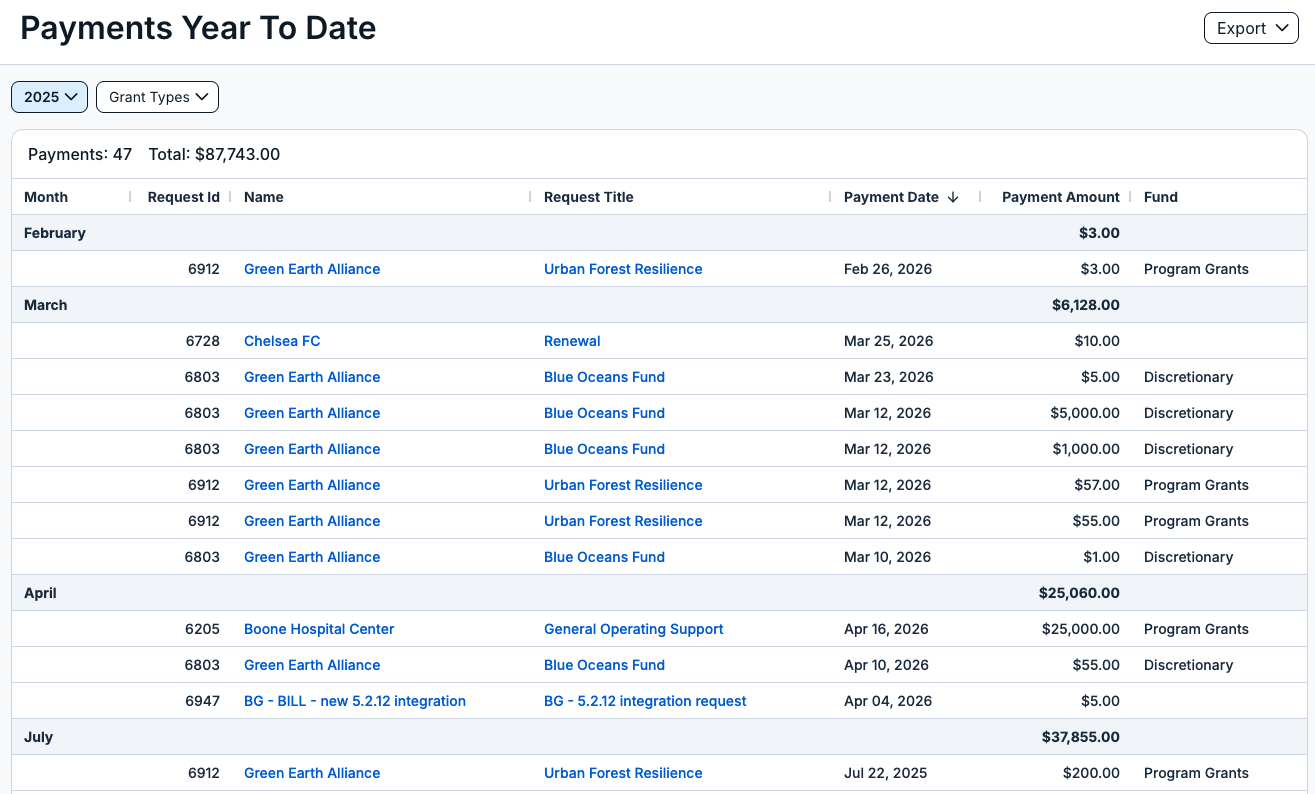Click request id 6947
The height and width of the screenshot is (794, 1315).
click(202, 701)
